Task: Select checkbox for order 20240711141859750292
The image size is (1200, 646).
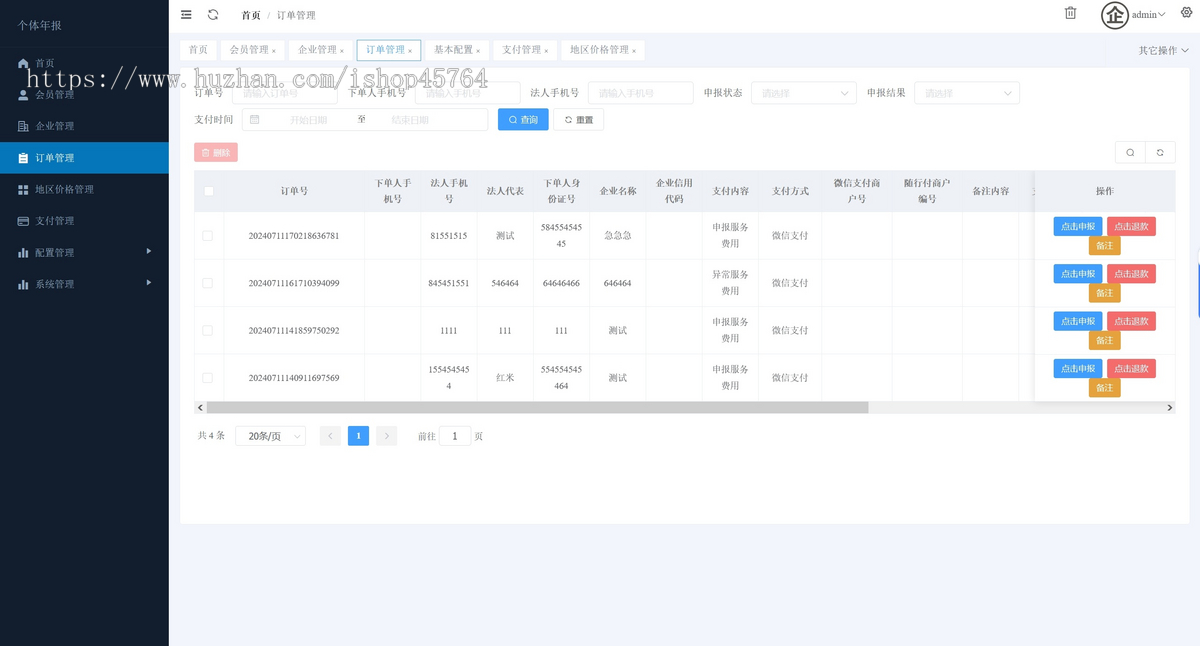Action: coord(208,330)
